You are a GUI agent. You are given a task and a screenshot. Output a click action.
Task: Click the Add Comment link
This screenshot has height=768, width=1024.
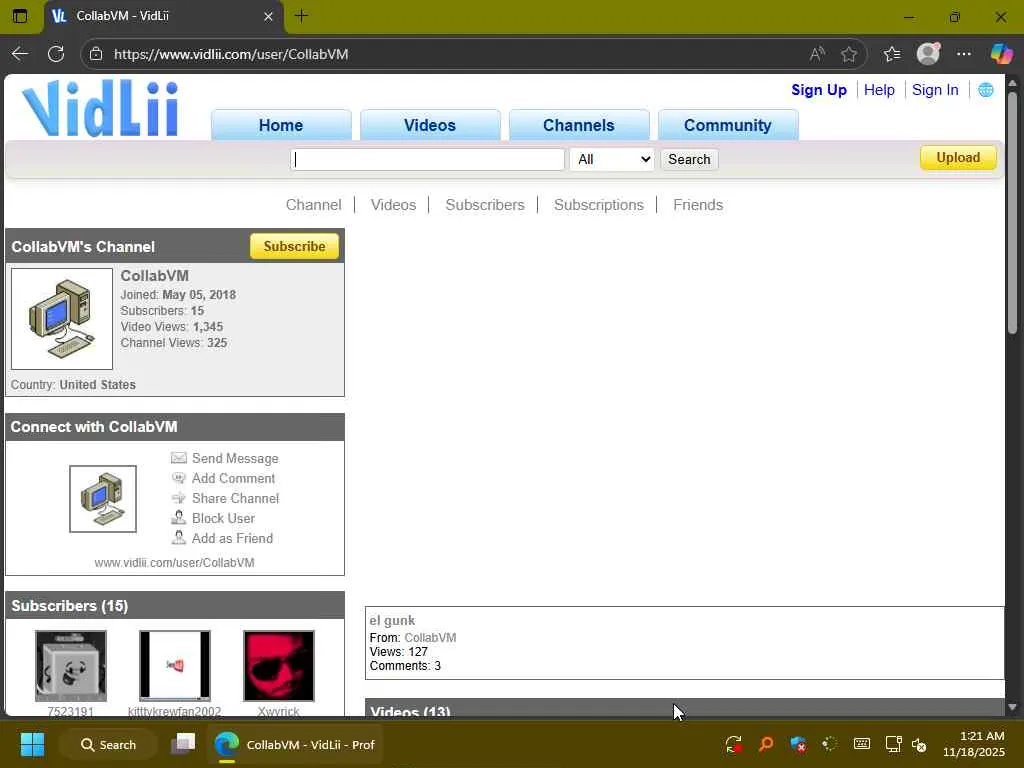coord(233,479)
